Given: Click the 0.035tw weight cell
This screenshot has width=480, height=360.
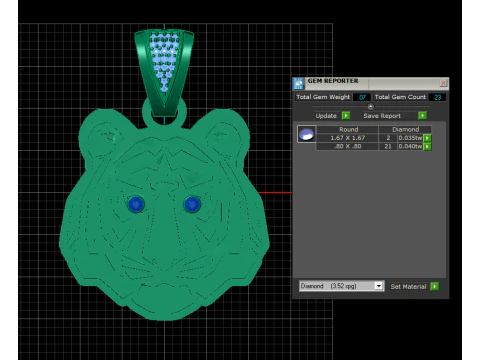Looking at the screenshot, I should (x=410, y=138).
